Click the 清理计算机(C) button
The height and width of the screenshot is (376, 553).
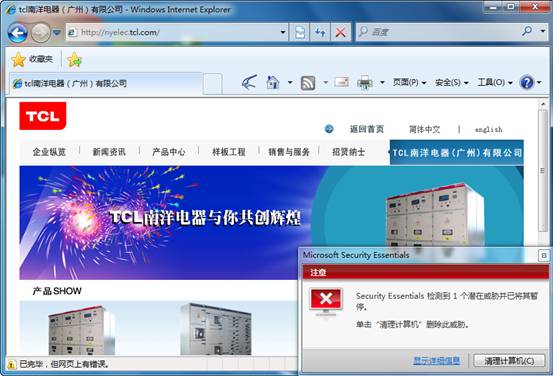pyautogui.click(x=509, y=361)
